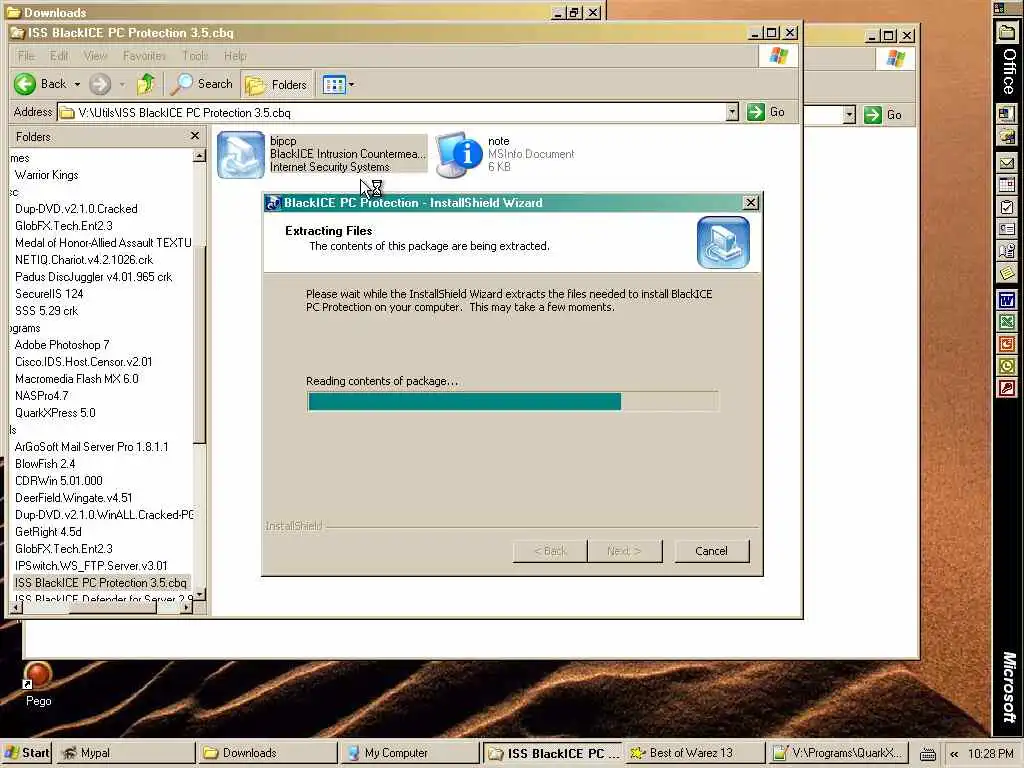Screen dimensions: 1024x768
Task: Click the New Office Document icon in Office bar
Action: point(1006,114)
